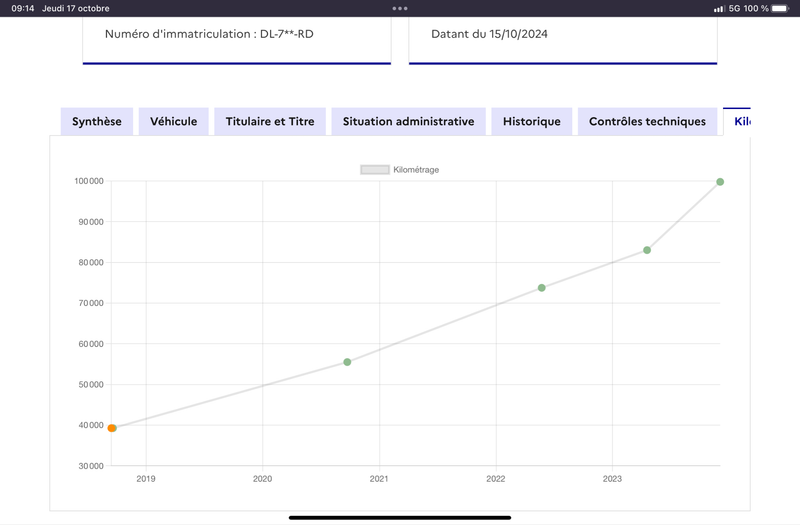Click the orange data point near 40 000
Image resolution: width=800 pixels, height=525 pixels.
[112, 428]
